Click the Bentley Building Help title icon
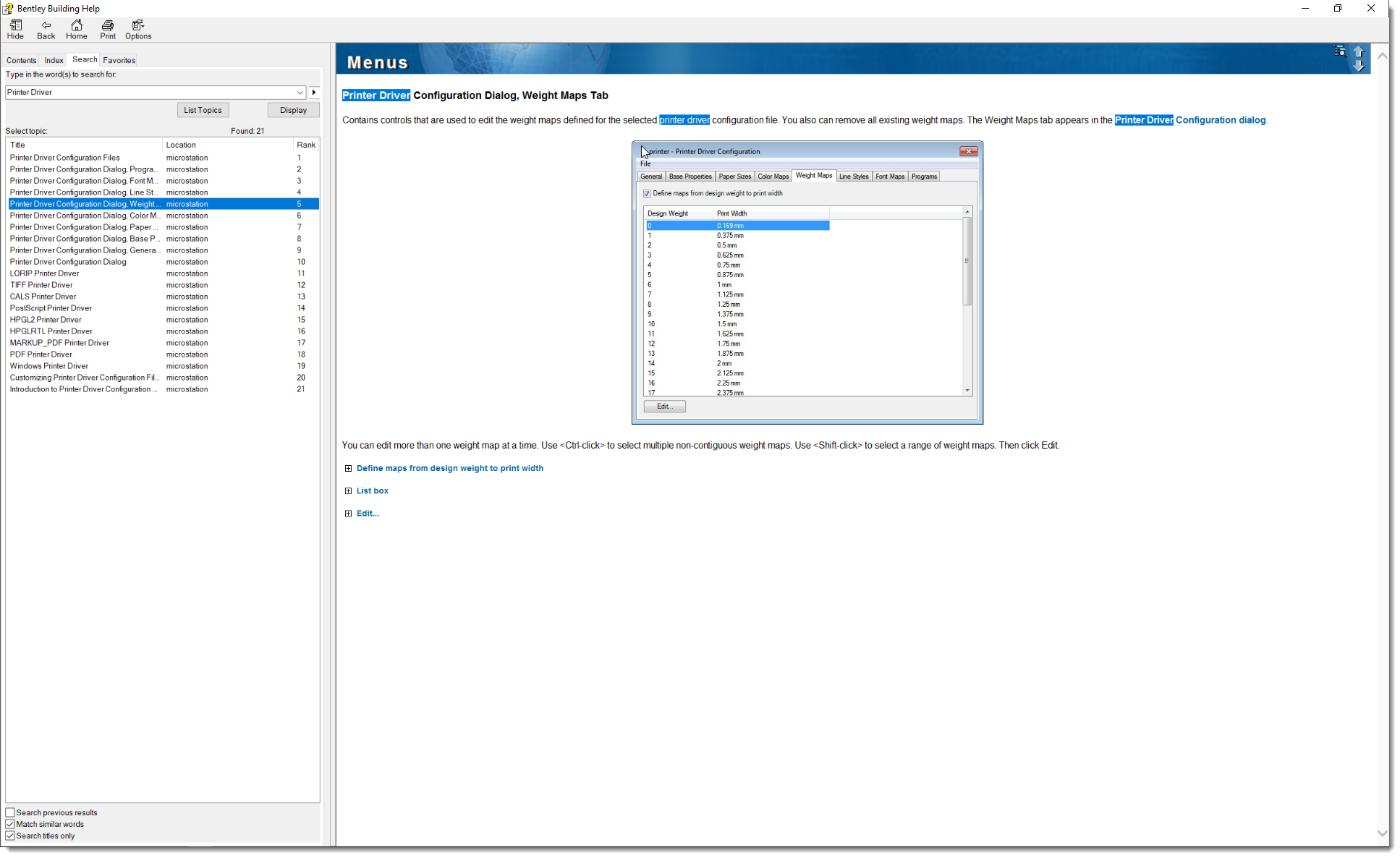This screenshot has width=1400, height=858. pos(8,8)
